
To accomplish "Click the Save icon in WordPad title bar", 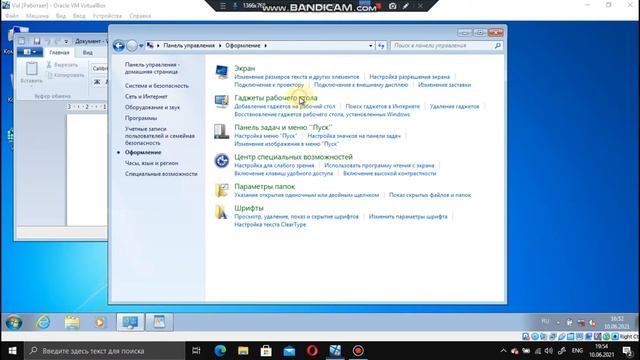I will [37, 41].
